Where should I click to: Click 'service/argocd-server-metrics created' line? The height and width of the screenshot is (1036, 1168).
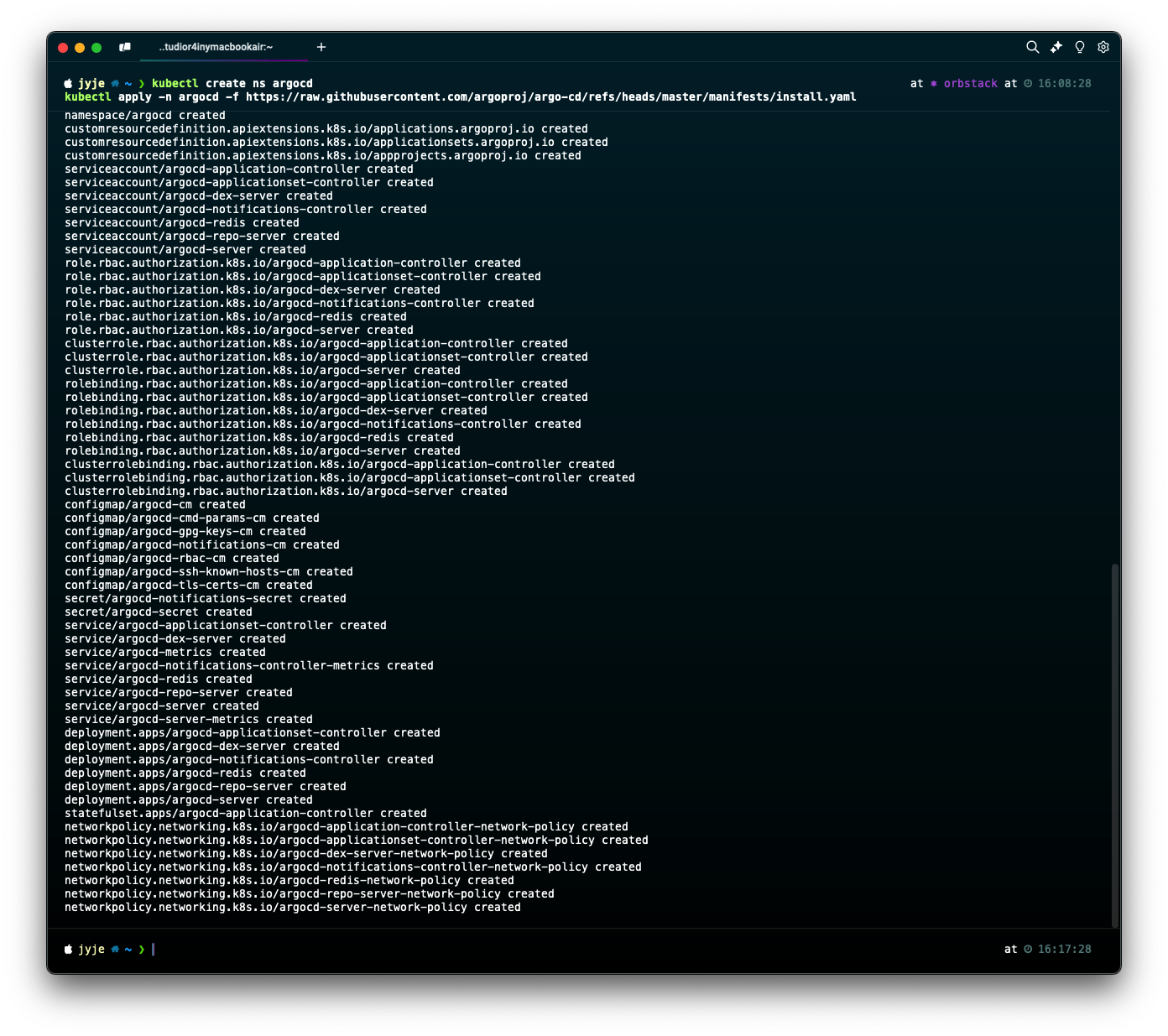point(189,720)
